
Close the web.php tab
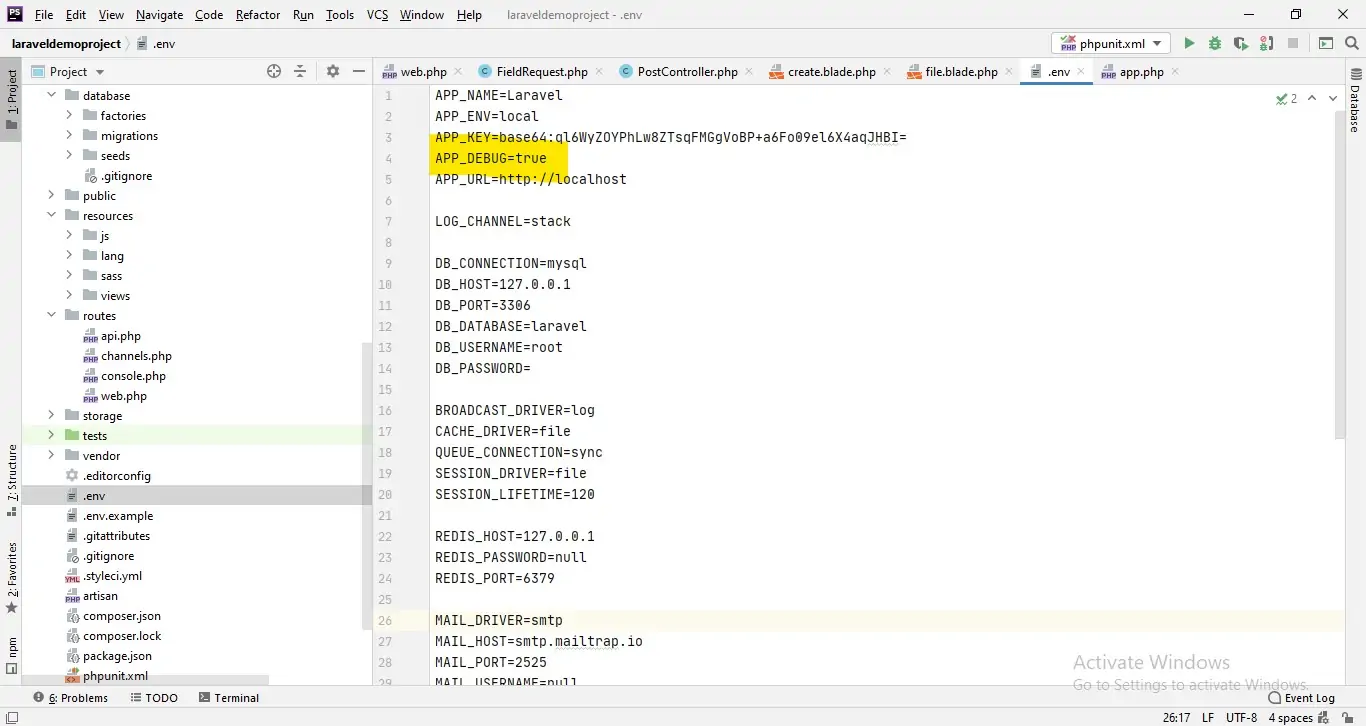coord(458,71)
